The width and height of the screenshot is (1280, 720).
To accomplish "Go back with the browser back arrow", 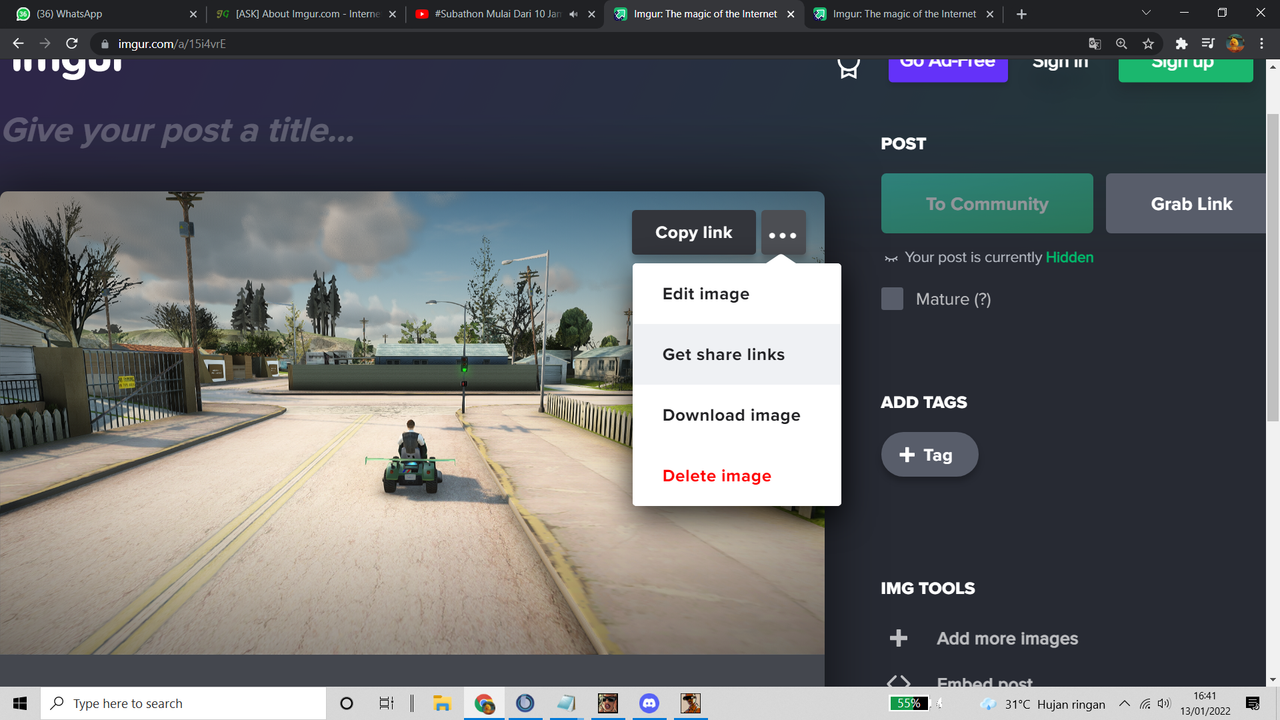I will coord(18,44).
